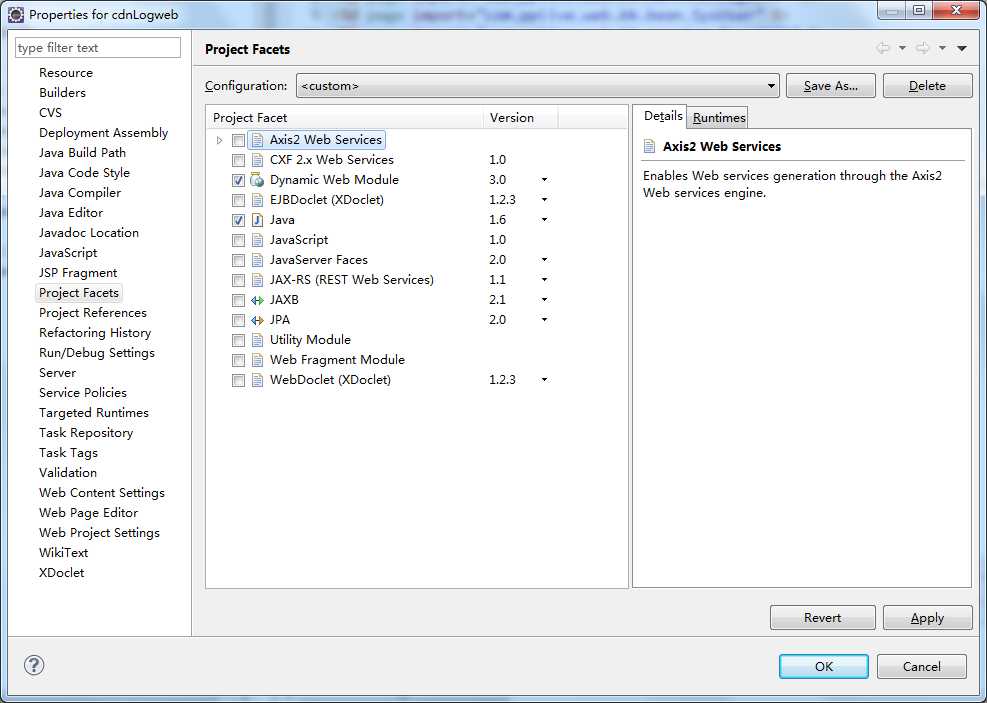This screenshot has height=703, width=987.
Task: Click the Delete configuration button
Action: (927, 86)
